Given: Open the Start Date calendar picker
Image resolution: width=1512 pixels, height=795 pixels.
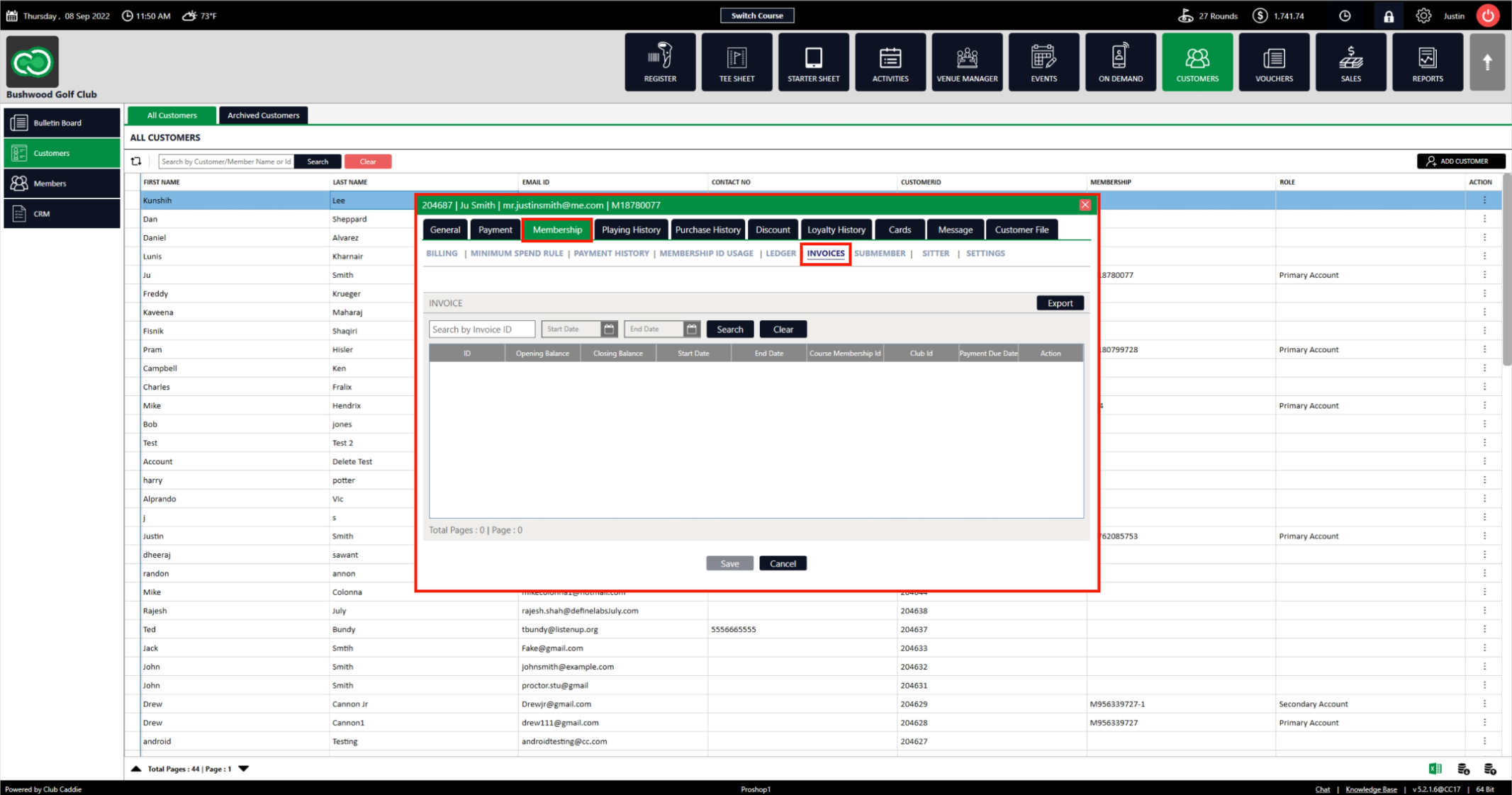Looking at the screenshot, I should tap(609, 329).
